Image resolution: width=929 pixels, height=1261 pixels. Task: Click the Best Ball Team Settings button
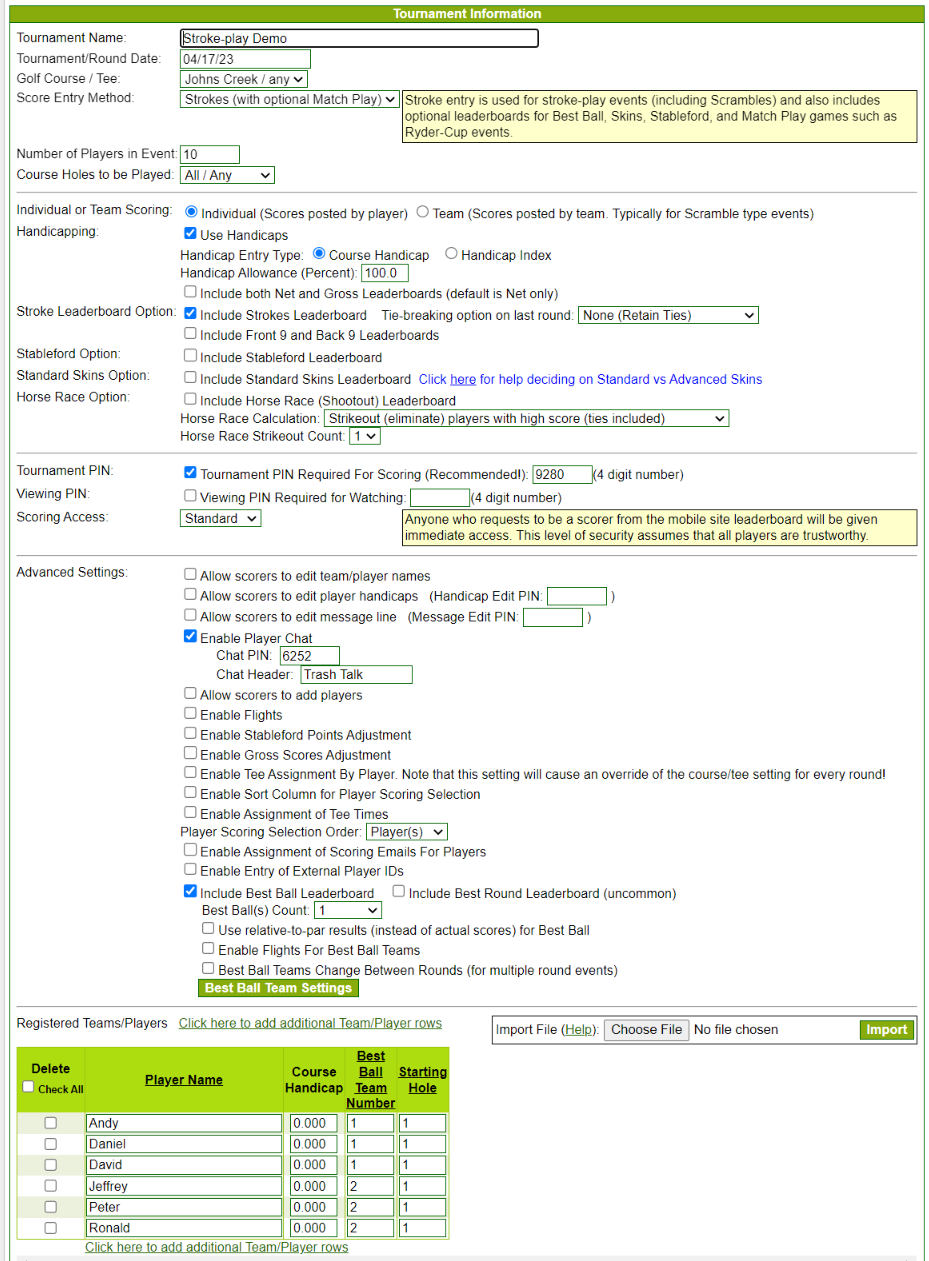click(x=278, y=988)
